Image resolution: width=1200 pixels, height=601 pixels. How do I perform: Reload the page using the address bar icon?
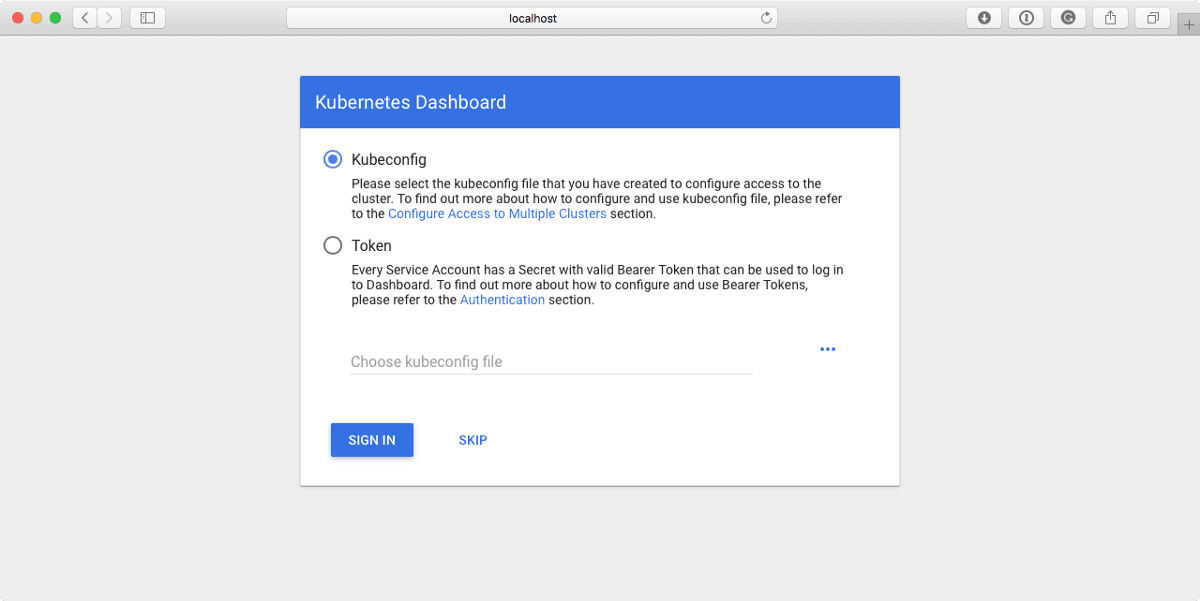[766, 17]
